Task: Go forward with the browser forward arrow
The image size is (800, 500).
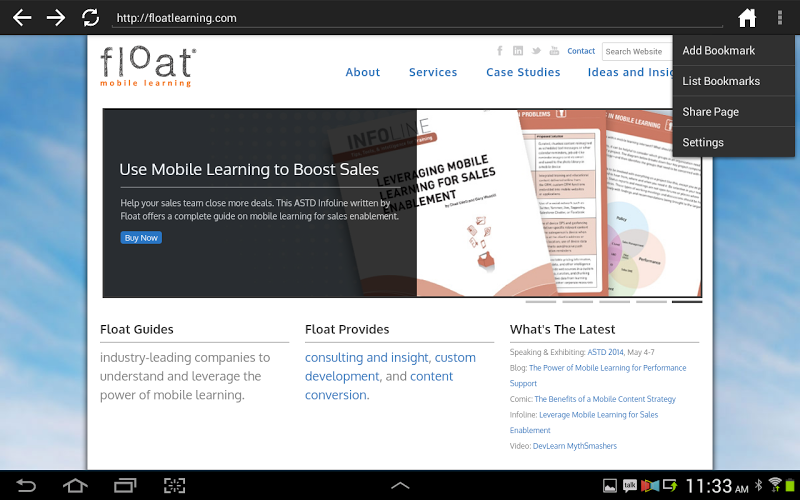Action: (x=56, y=17)
